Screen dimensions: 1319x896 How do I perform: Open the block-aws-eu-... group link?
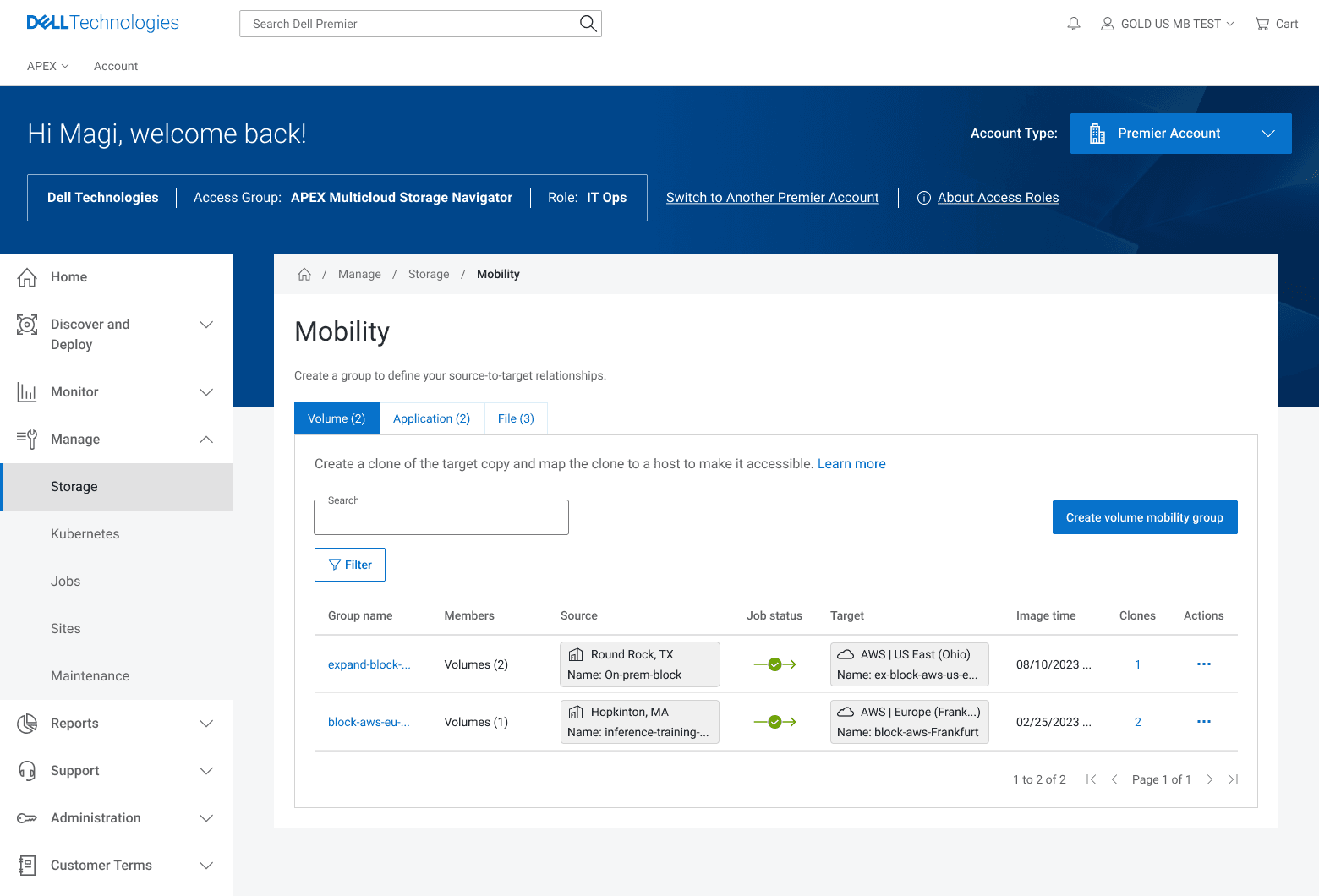(369, 722)
